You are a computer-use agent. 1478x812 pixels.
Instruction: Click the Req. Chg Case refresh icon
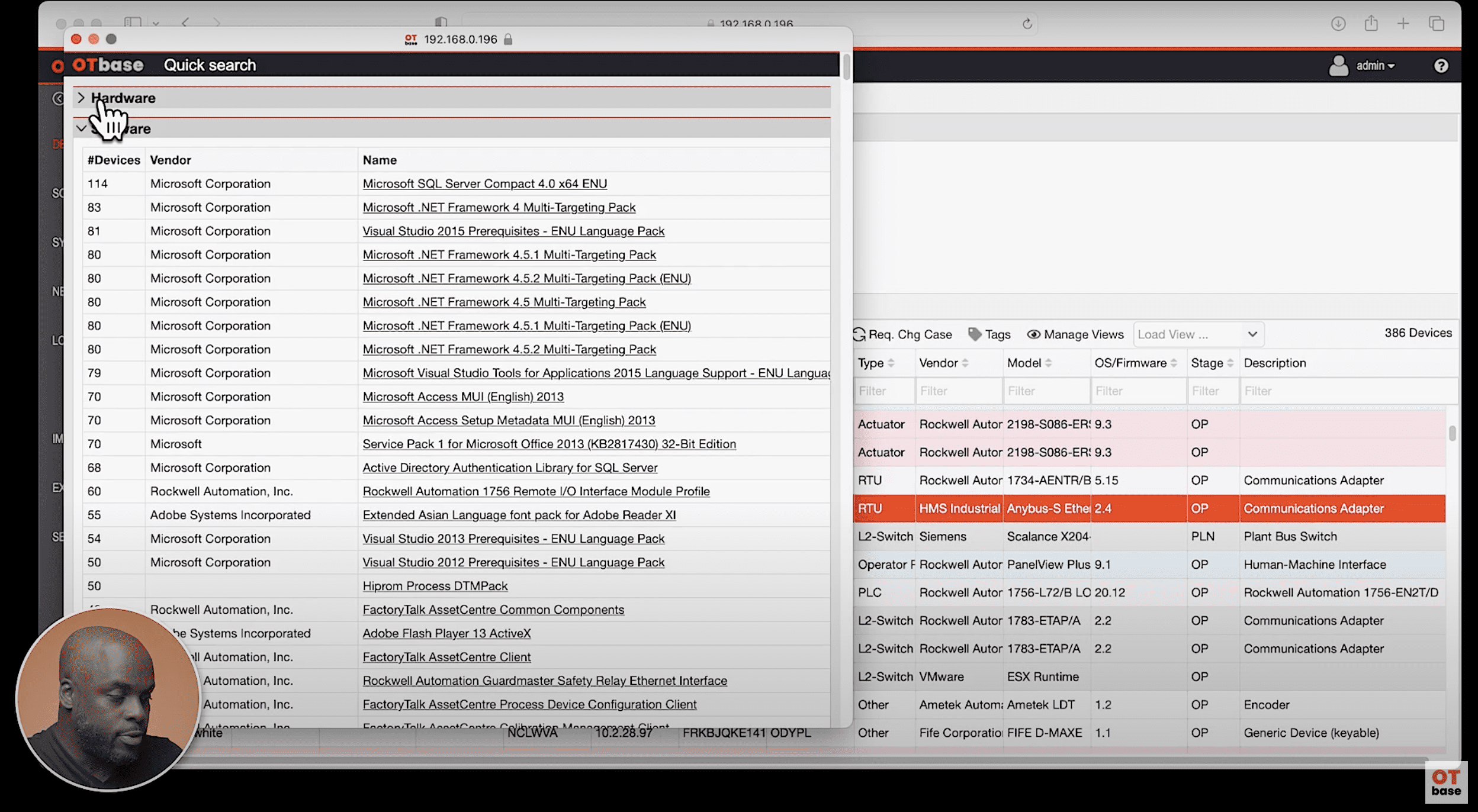point(859,334)
